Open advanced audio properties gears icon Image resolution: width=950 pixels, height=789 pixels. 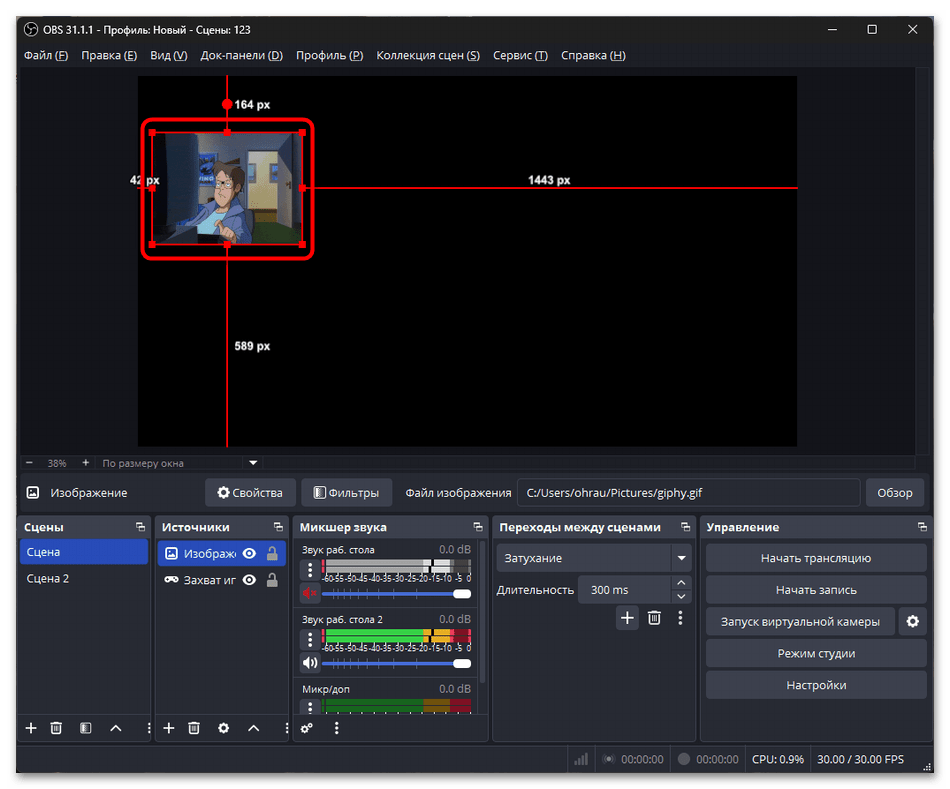pos(307,728)
